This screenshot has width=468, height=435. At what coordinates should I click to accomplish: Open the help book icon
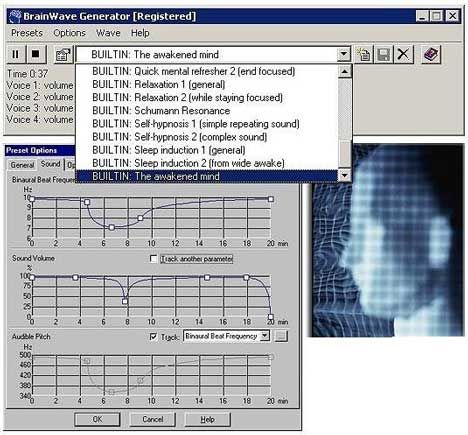click(x=431, y=54)
